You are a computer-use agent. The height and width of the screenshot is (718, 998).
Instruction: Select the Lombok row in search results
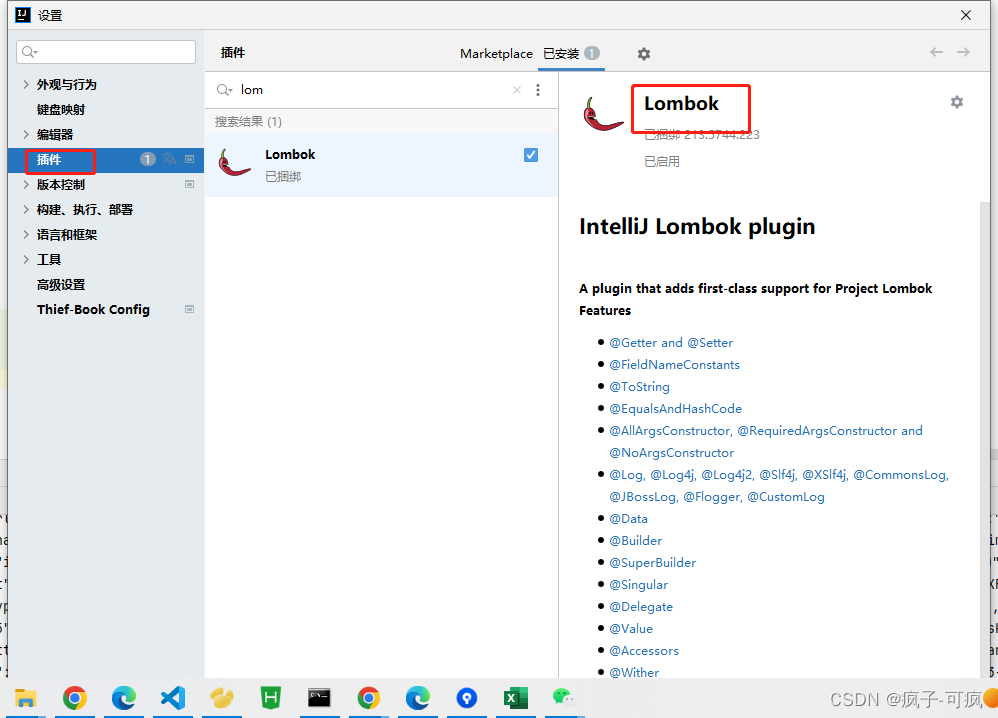coord(381,165)
